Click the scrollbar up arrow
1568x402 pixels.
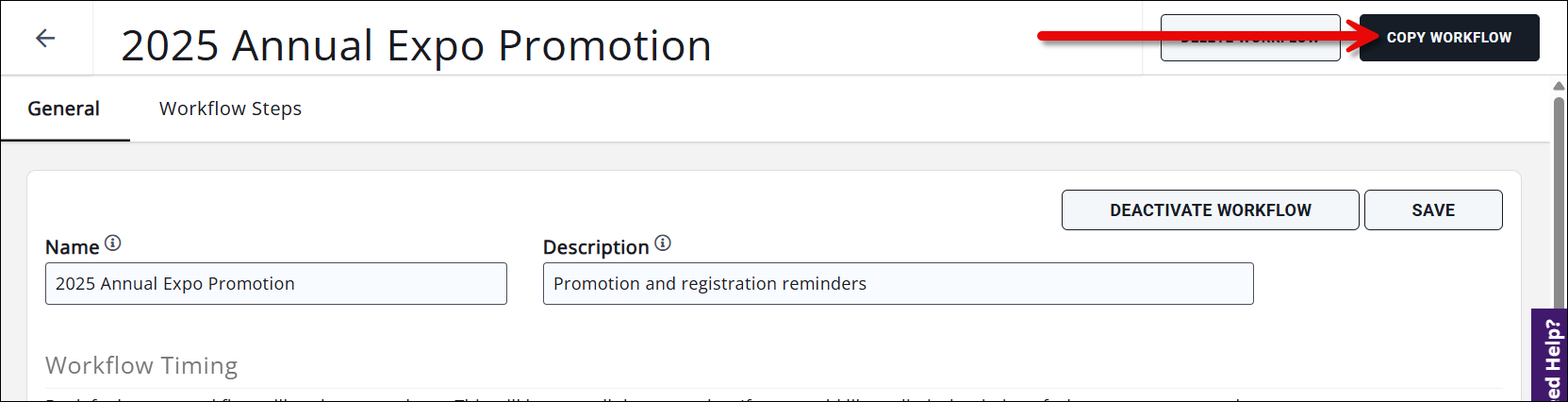pos(1559,86)
